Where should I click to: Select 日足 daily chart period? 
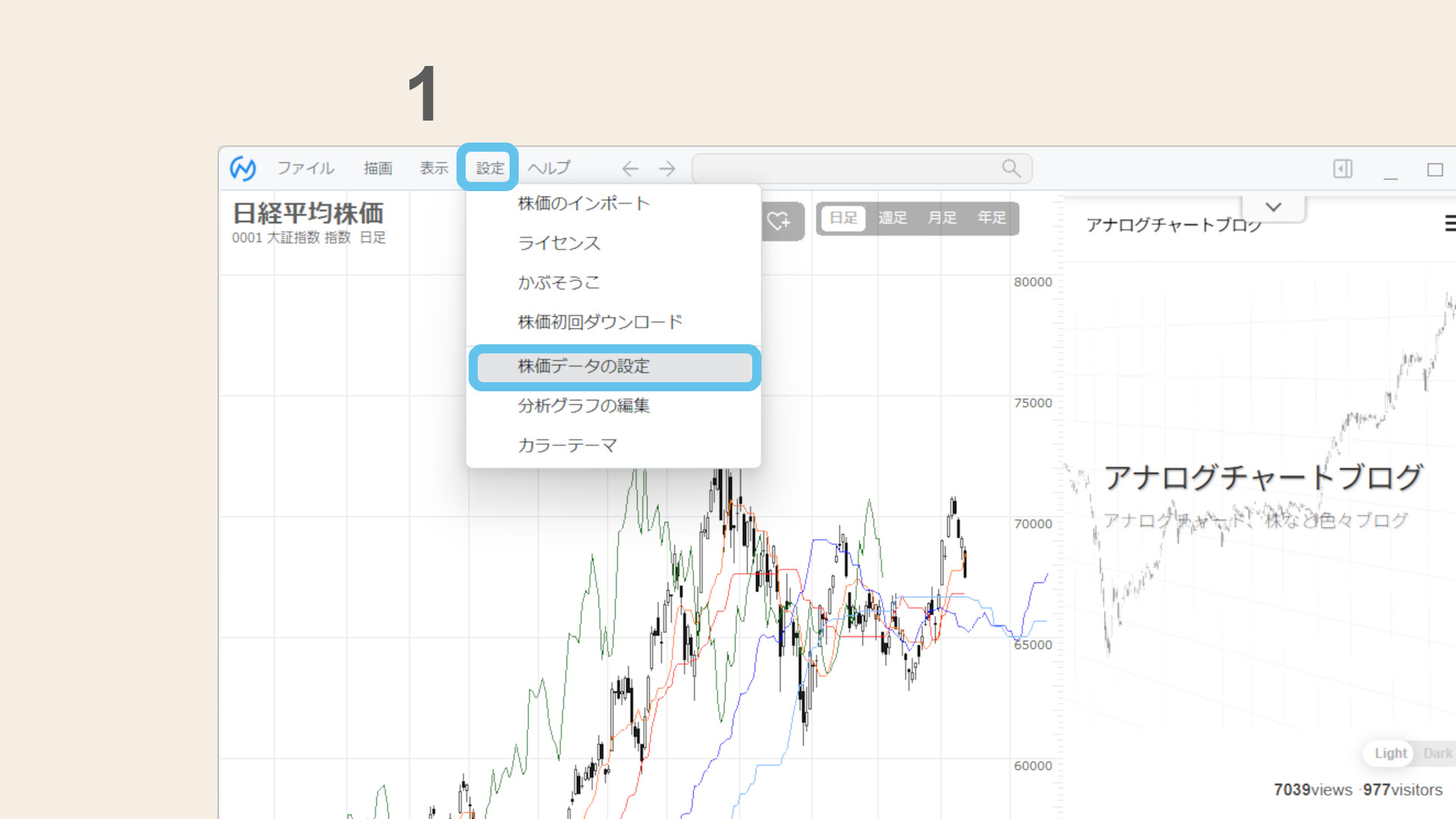843,218
